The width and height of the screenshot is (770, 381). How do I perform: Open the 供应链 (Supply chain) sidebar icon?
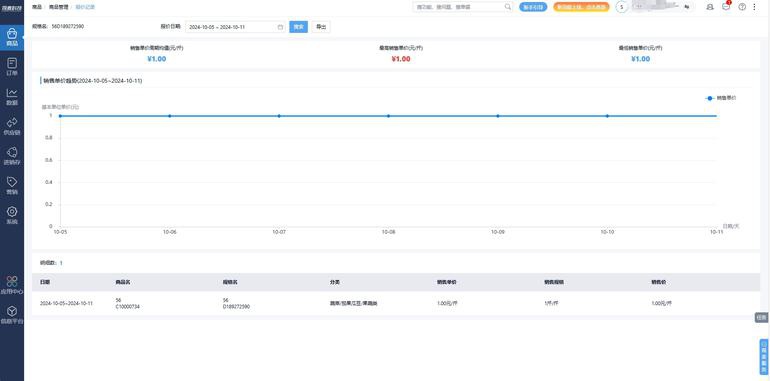point(12,126)
